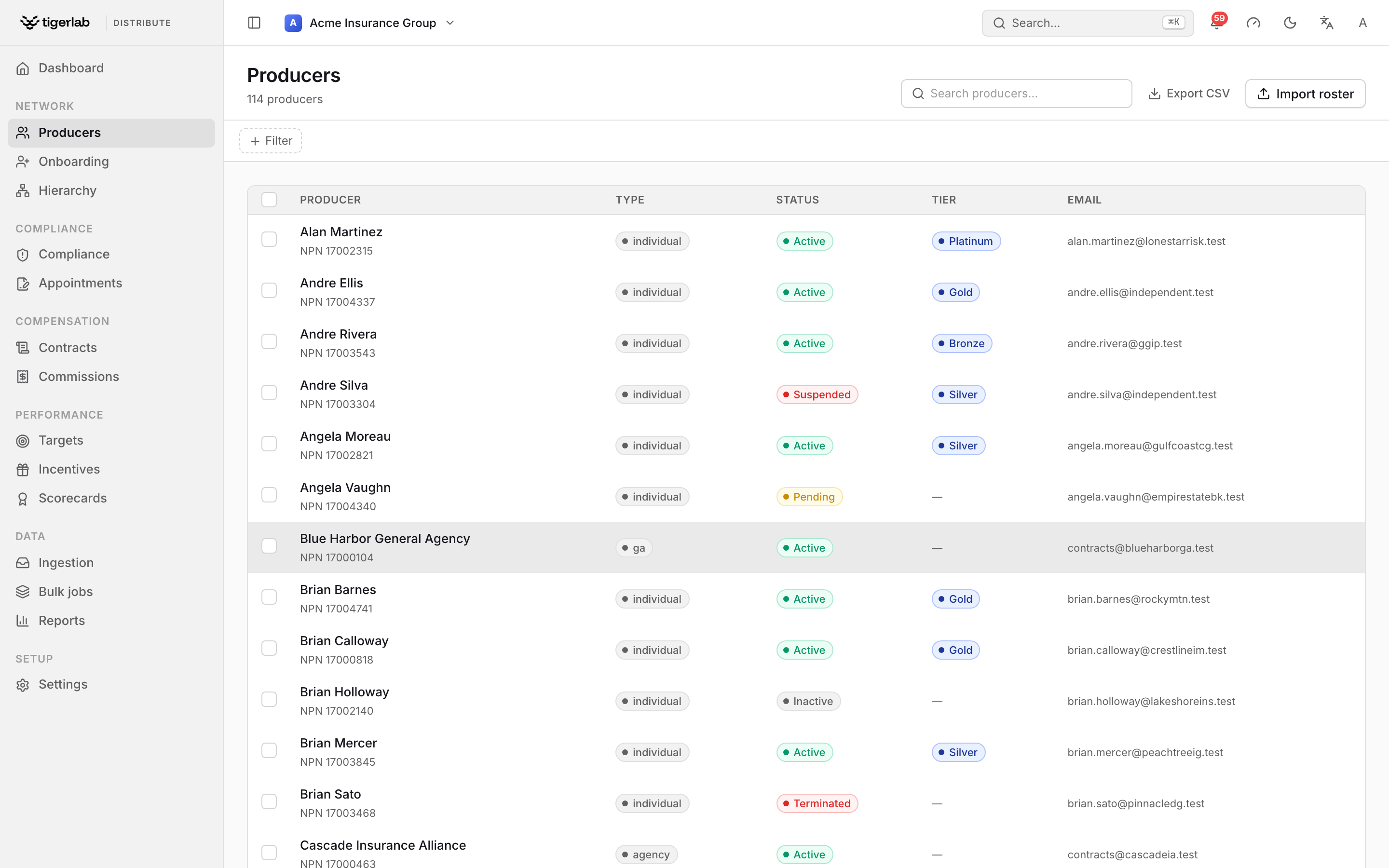Image resolution: width=1389 pixels, height=868 pixels.
Task: Click the upload icon in Import roster
Action: [x=1263, y=94]
